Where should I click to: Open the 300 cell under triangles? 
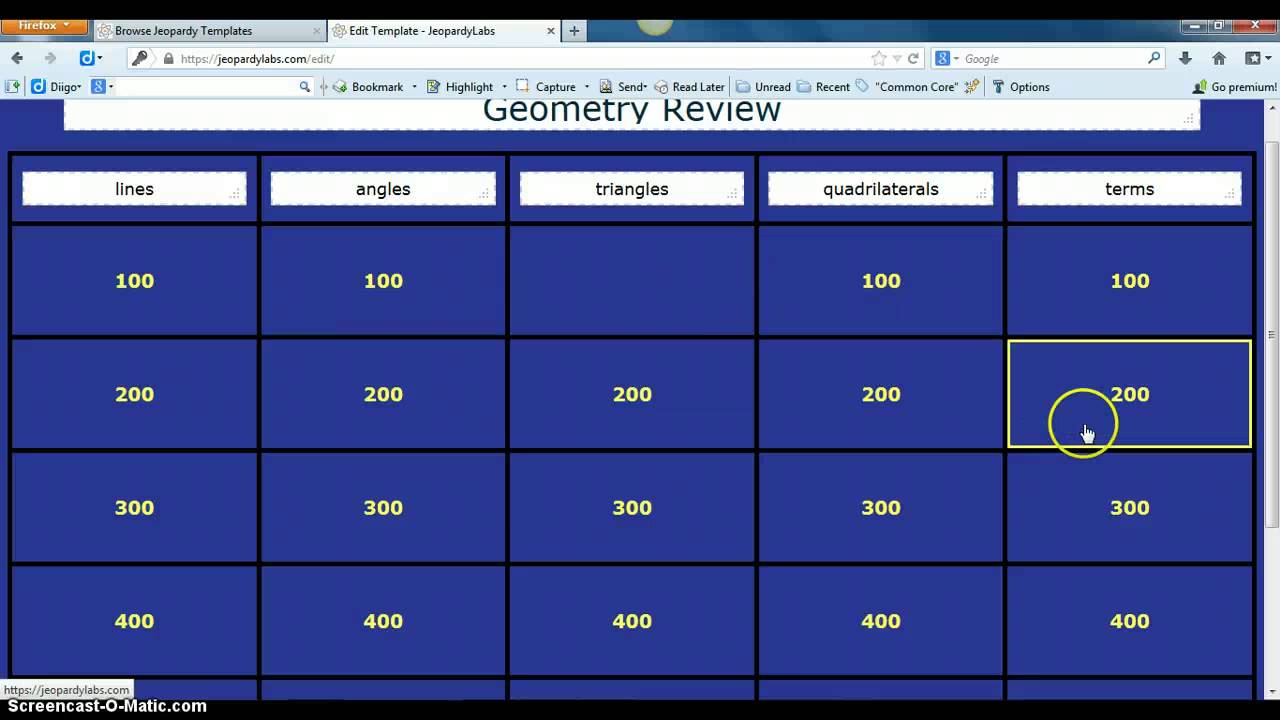point(632,507)
